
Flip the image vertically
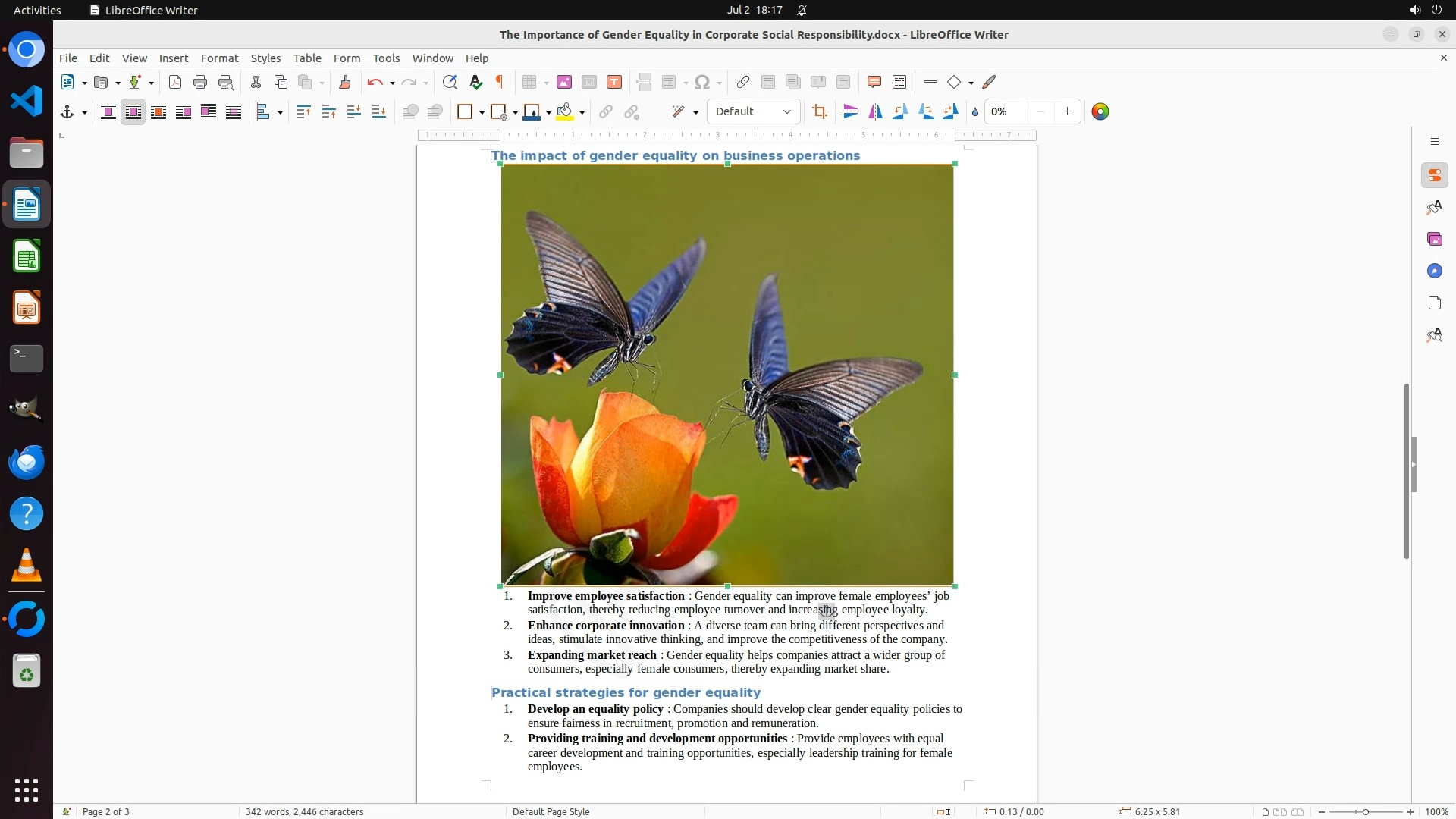tap(850, 112)
